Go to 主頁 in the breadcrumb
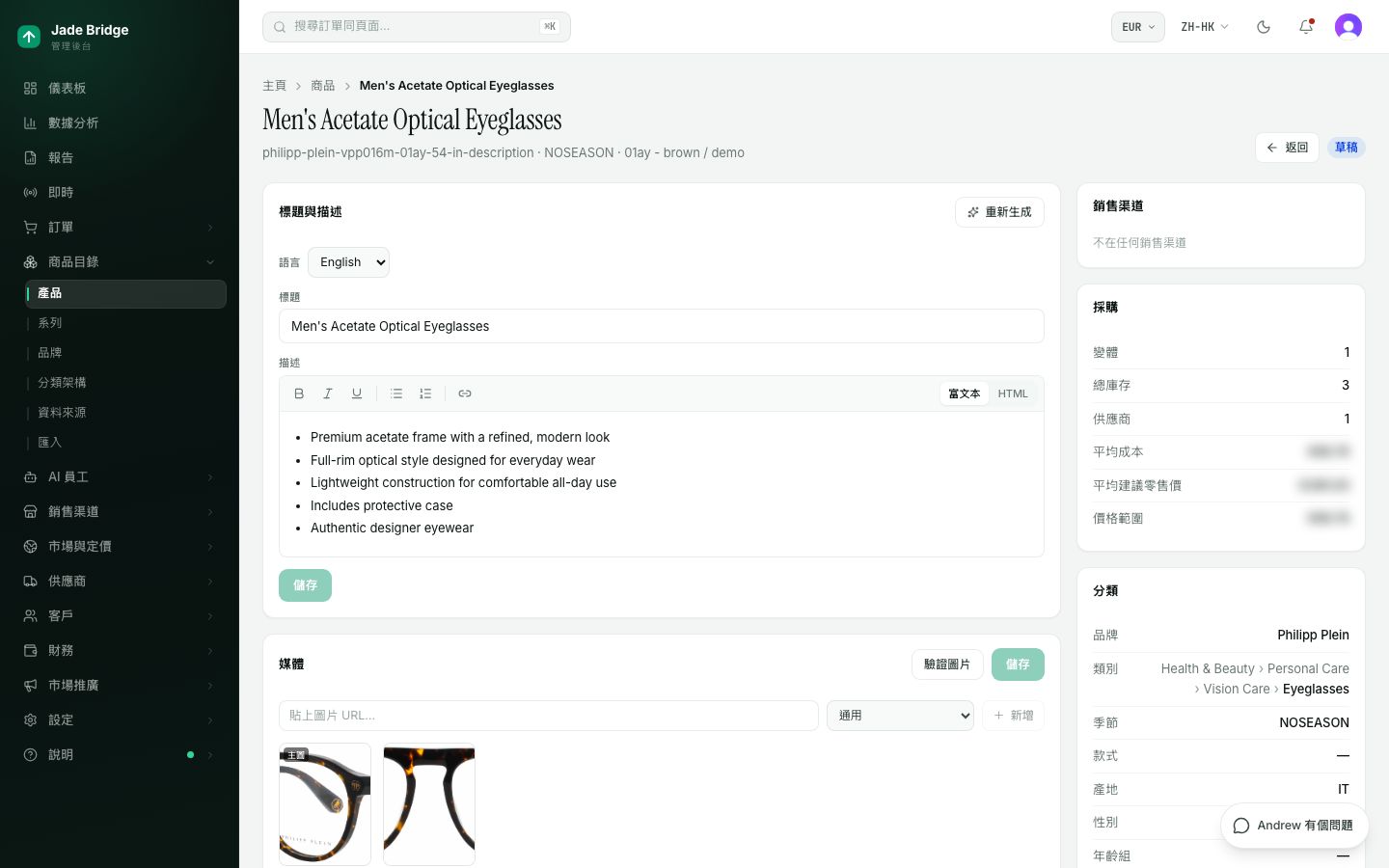The image size is (1389, 868). [275, 86]
